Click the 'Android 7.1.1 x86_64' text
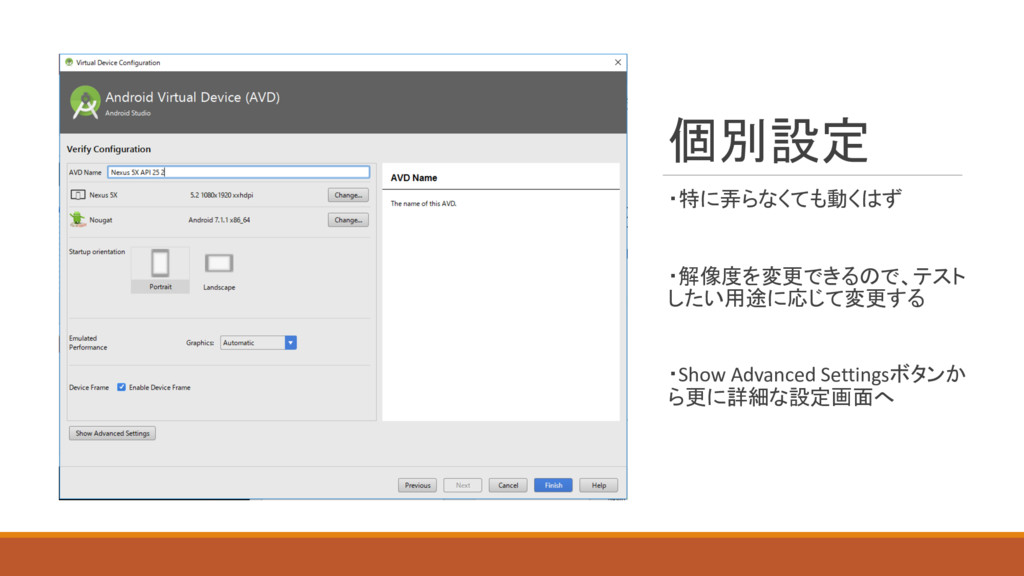Image resolution: width=1024 pixels, height=576 pixels. point(219,220)
